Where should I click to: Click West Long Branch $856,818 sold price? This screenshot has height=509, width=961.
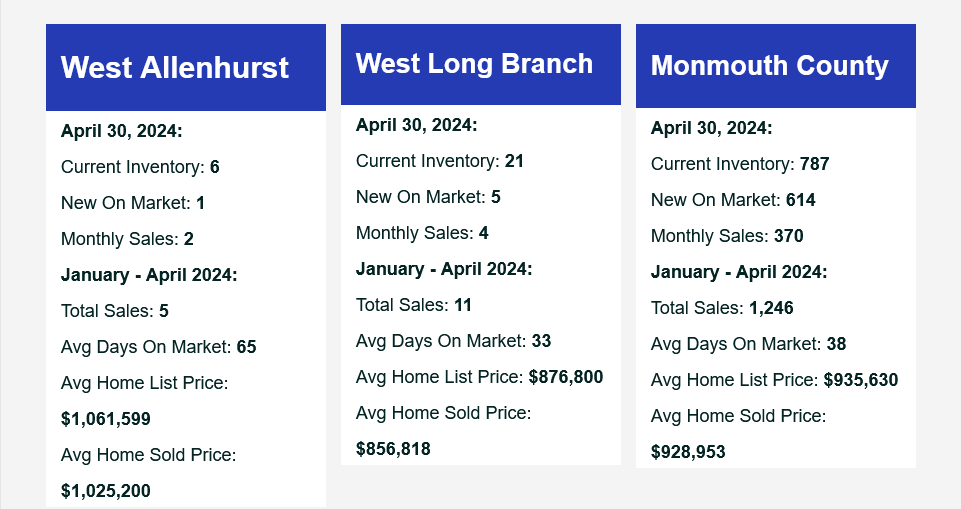point(393,449)
